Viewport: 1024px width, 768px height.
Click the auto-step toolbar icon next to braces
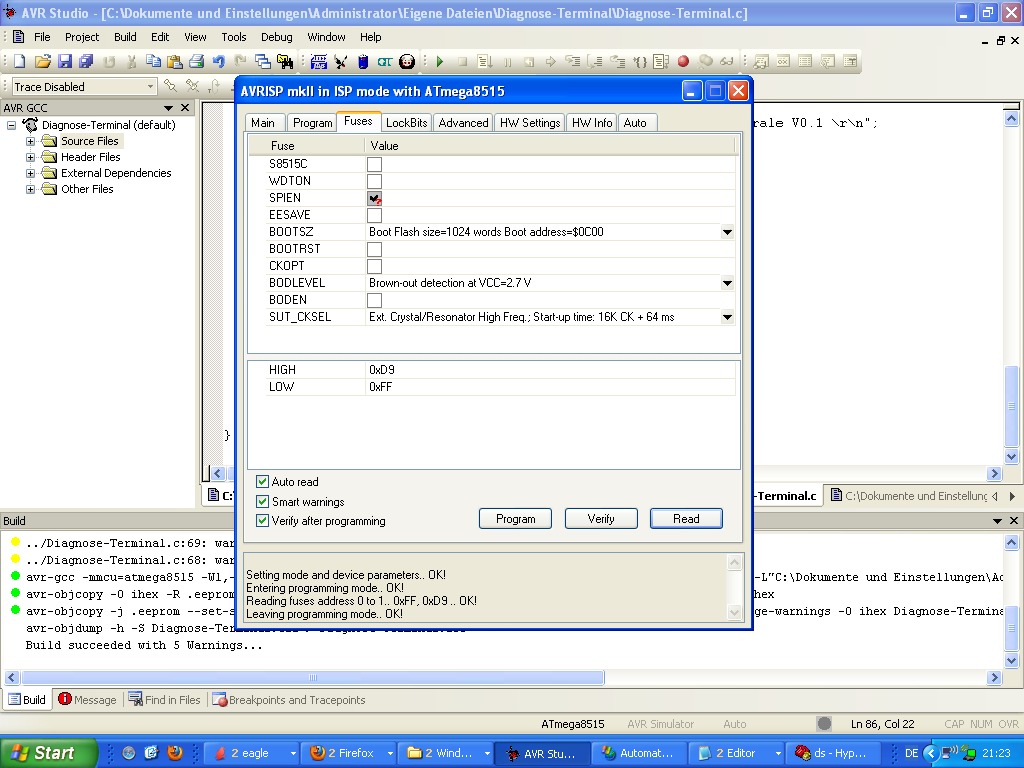pyautogui.click(x=661, y=61)
